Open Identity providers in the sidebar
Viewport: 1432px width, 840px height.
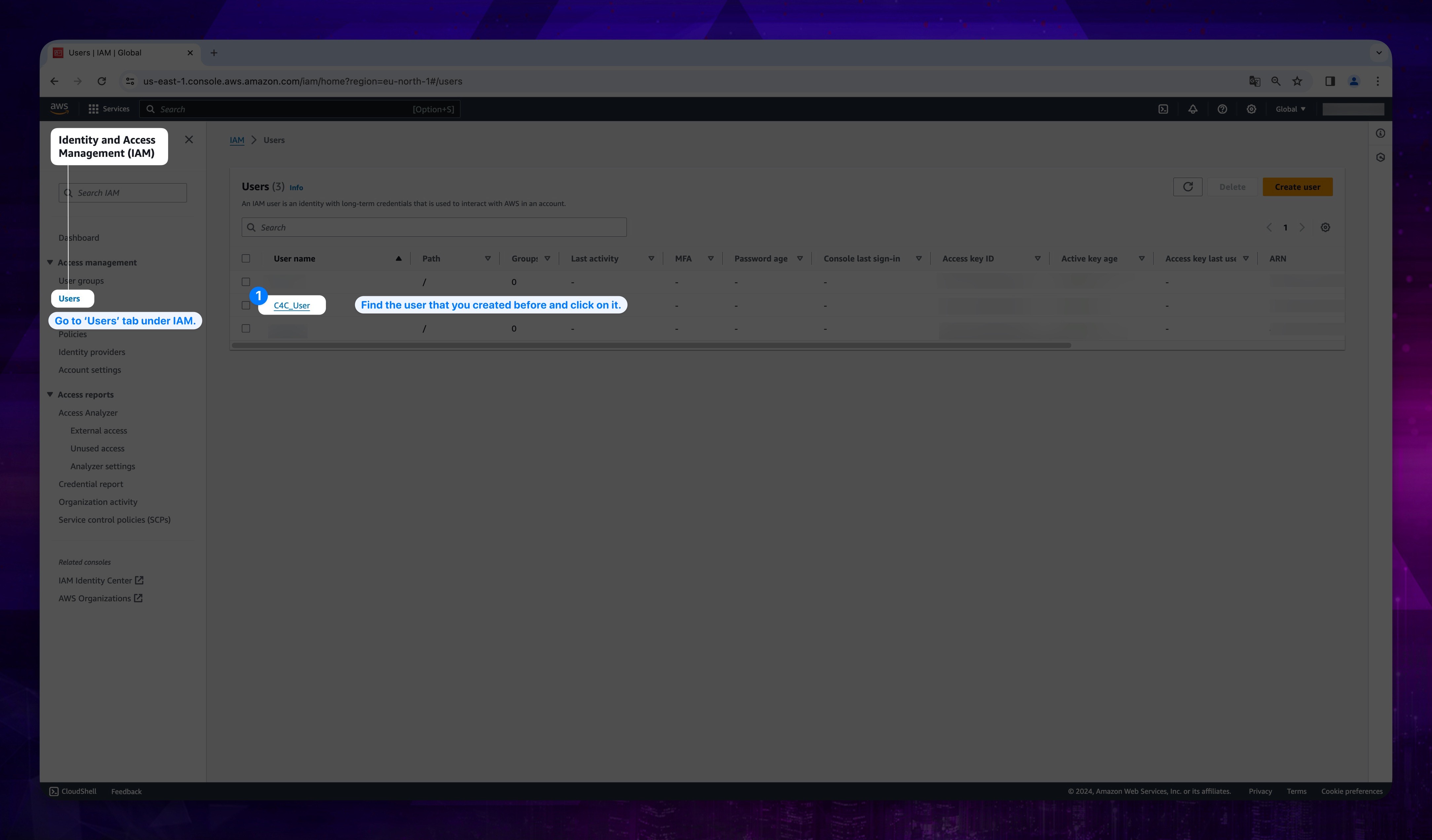point(91,352)
